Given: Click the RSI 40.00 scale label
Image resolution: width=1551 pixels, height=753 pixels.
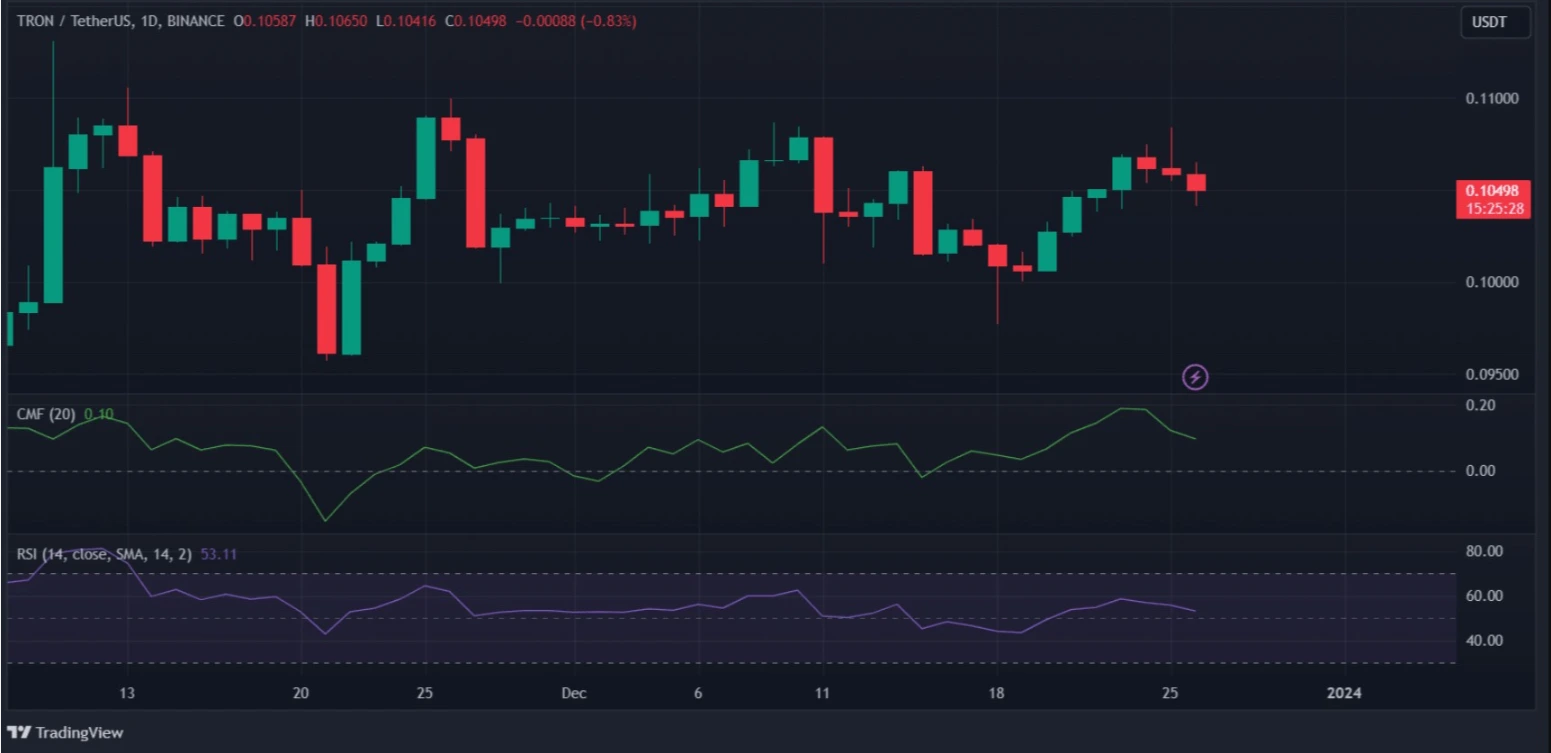Looking at the screenshot, I should (x=1483, y=641).
